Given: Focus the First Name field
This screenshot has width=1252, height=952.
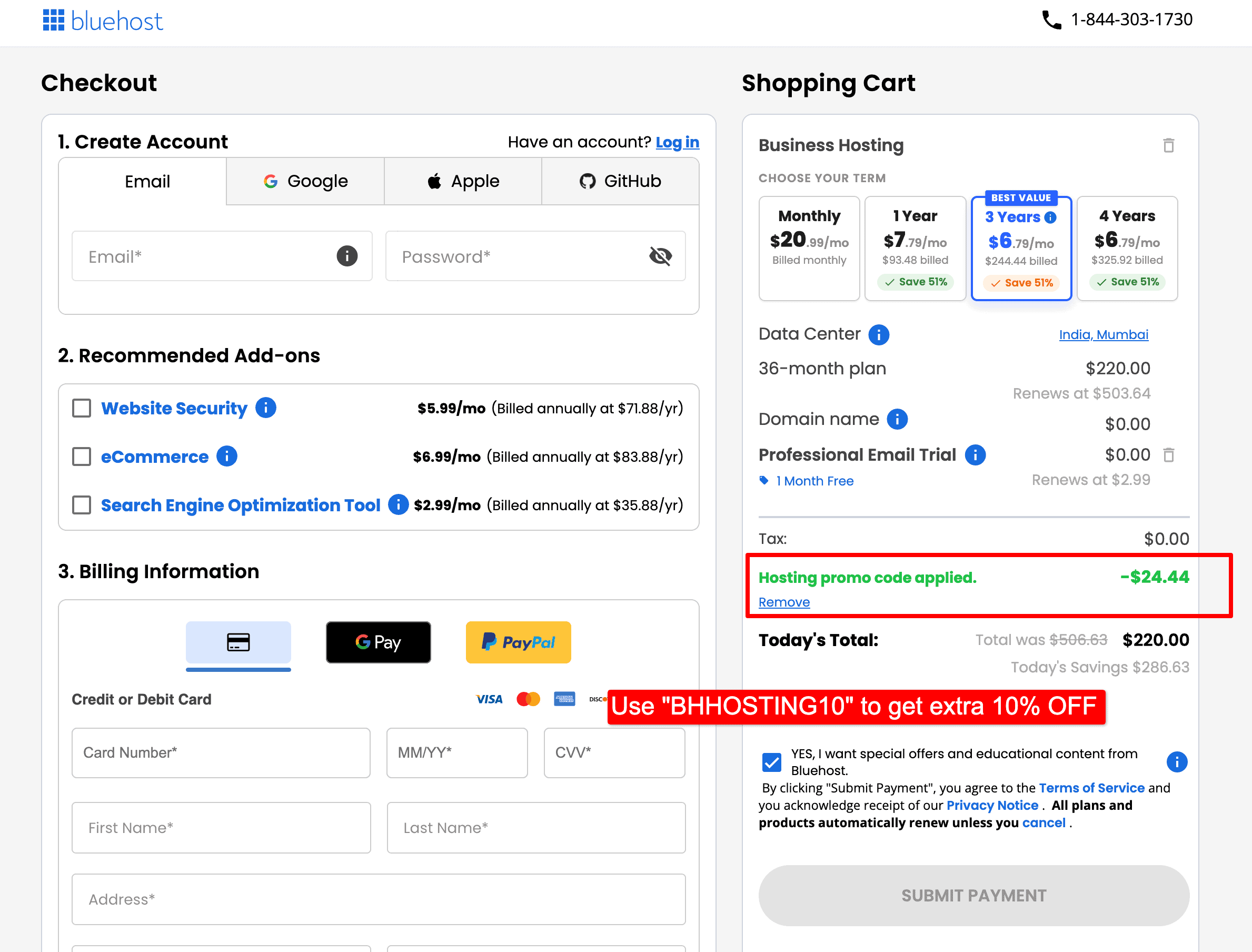Looking at the screenshot, I should 222,828.
